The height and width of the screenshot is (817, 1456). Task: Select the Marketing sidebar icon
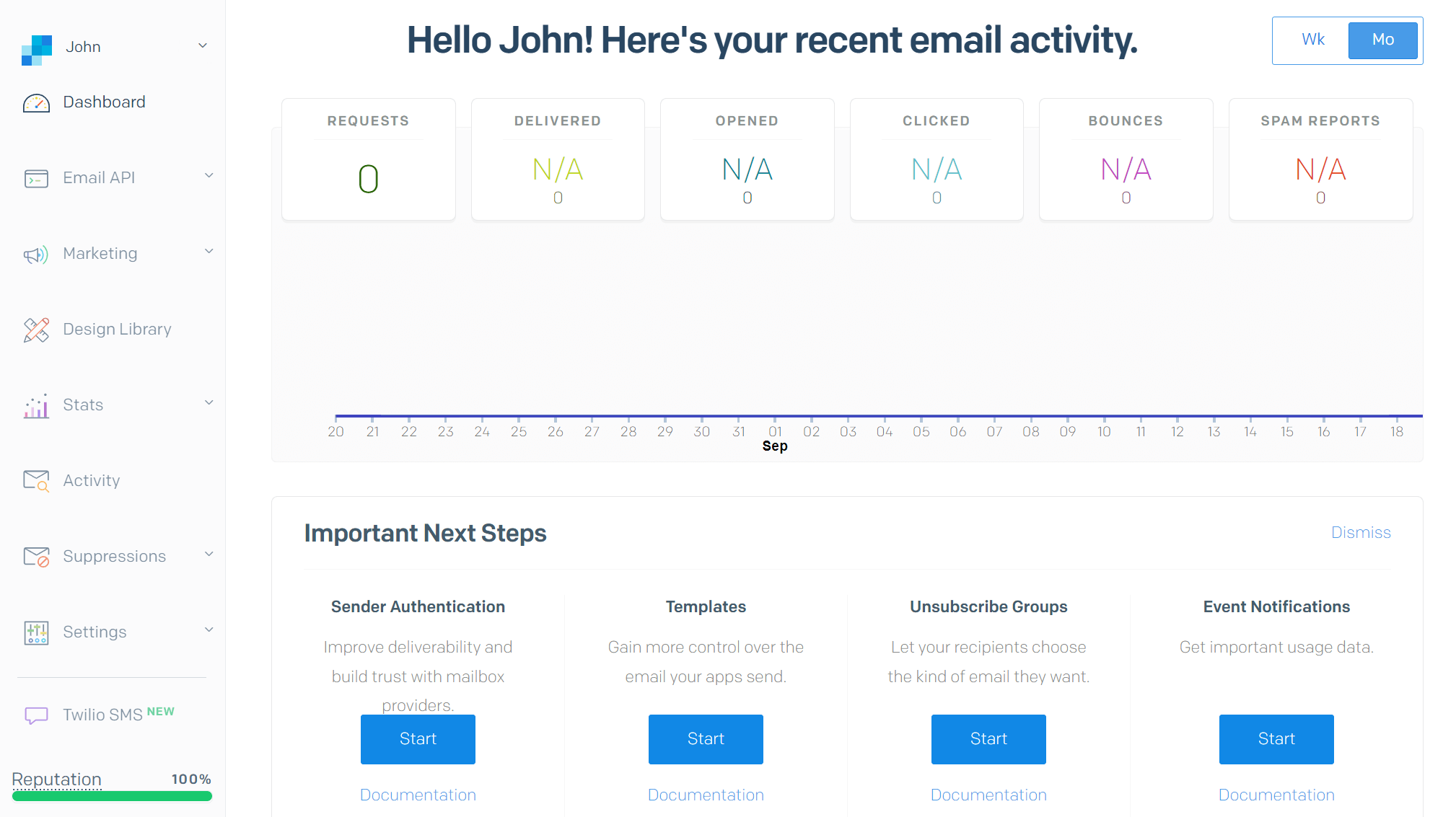36,254
